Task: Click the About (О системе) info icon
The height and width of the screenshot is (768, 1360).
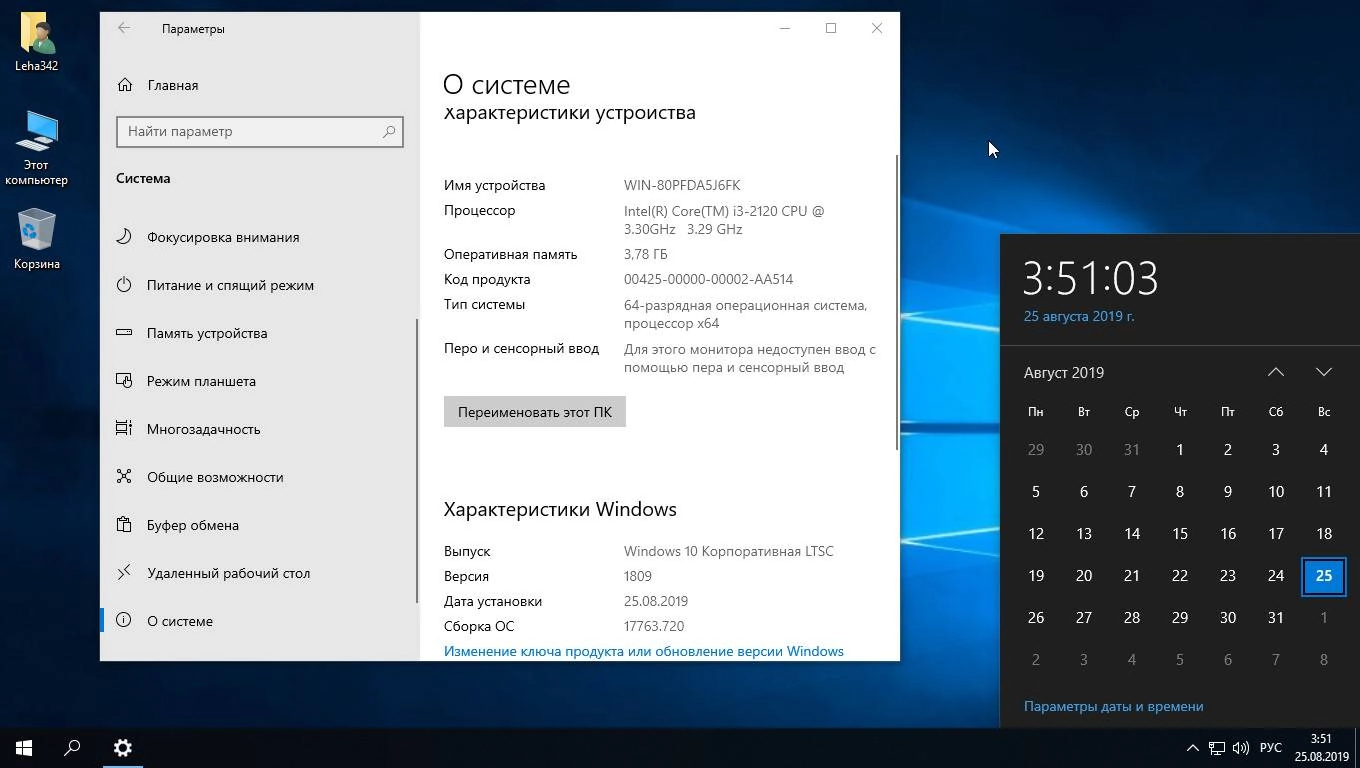Action: click(x=124, y=621)
